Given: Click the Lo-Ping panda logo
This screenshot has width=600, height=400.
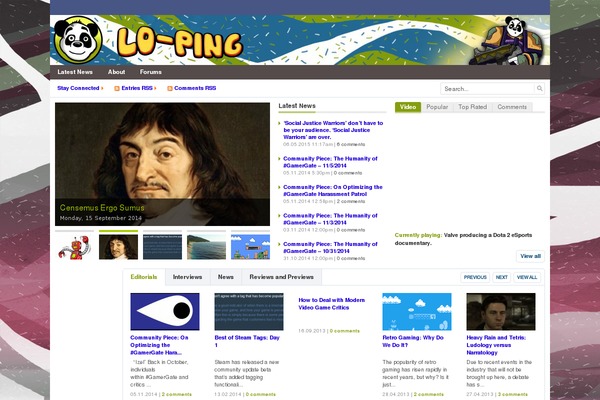Looking at the screenshot, I should click(x=78, y=40).
